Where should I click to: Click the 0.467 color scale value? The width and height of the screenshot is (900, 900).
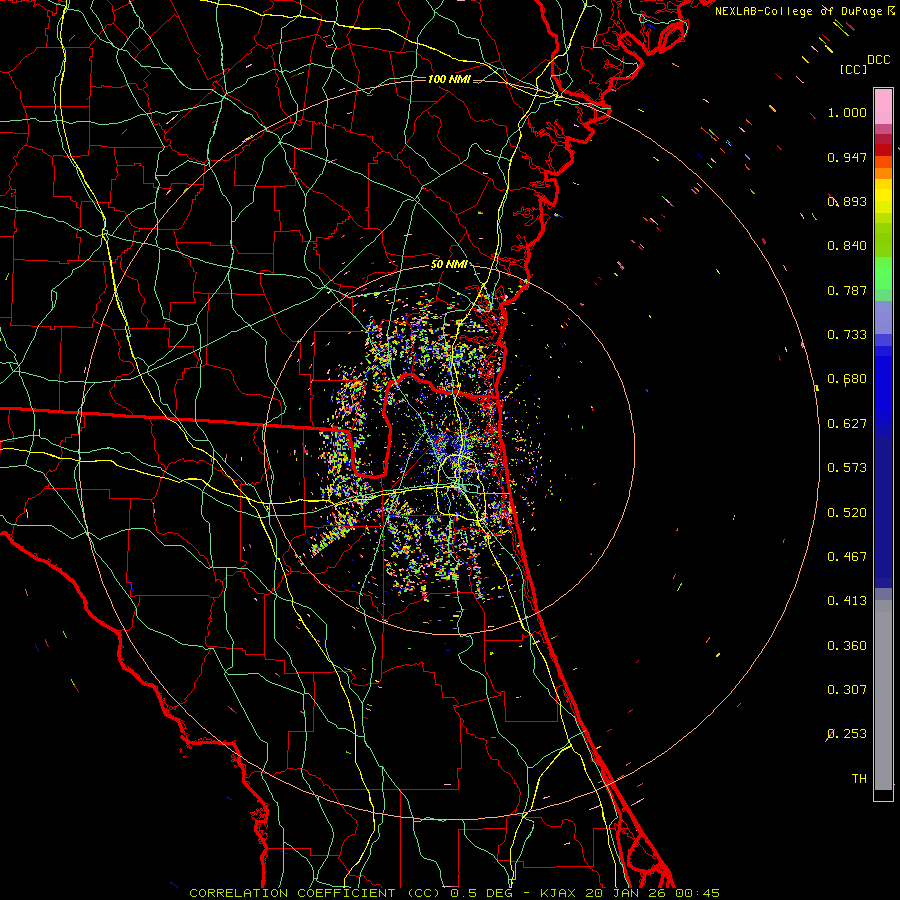coord(847,557)
